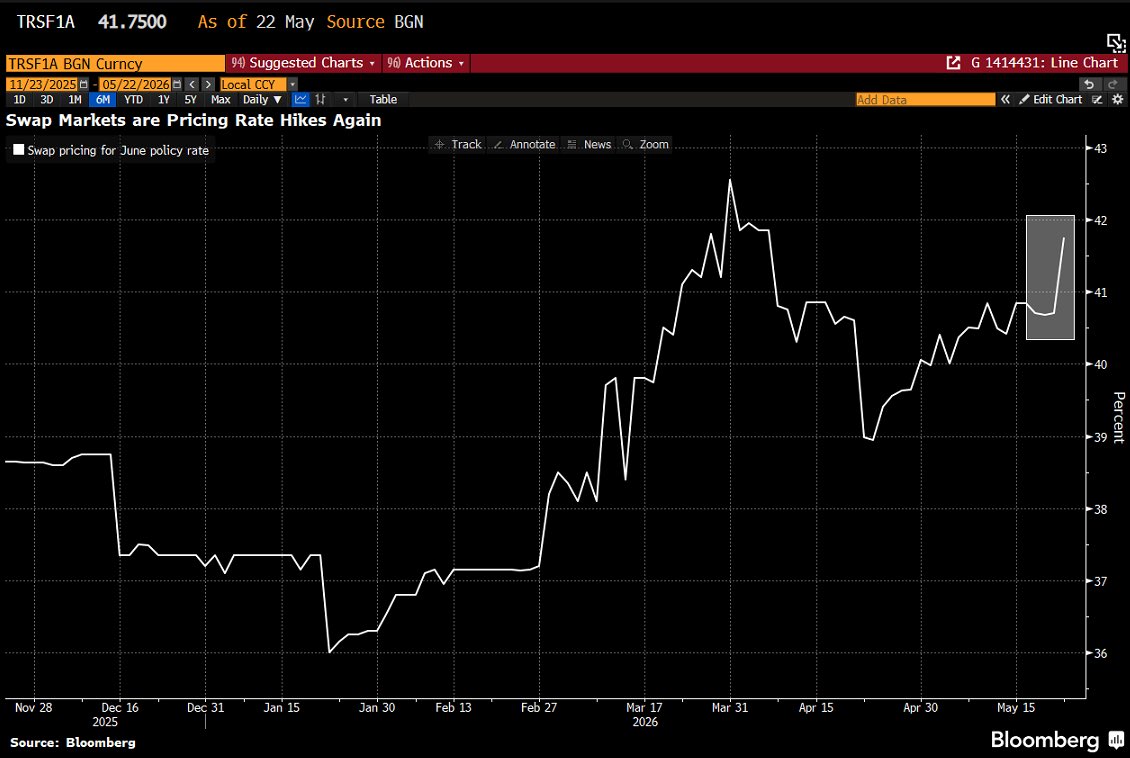The height and width of the screenshot is (758, 1130).
Task: Toggle legend box for June swap pricing
Action: [x=19, y=150]
